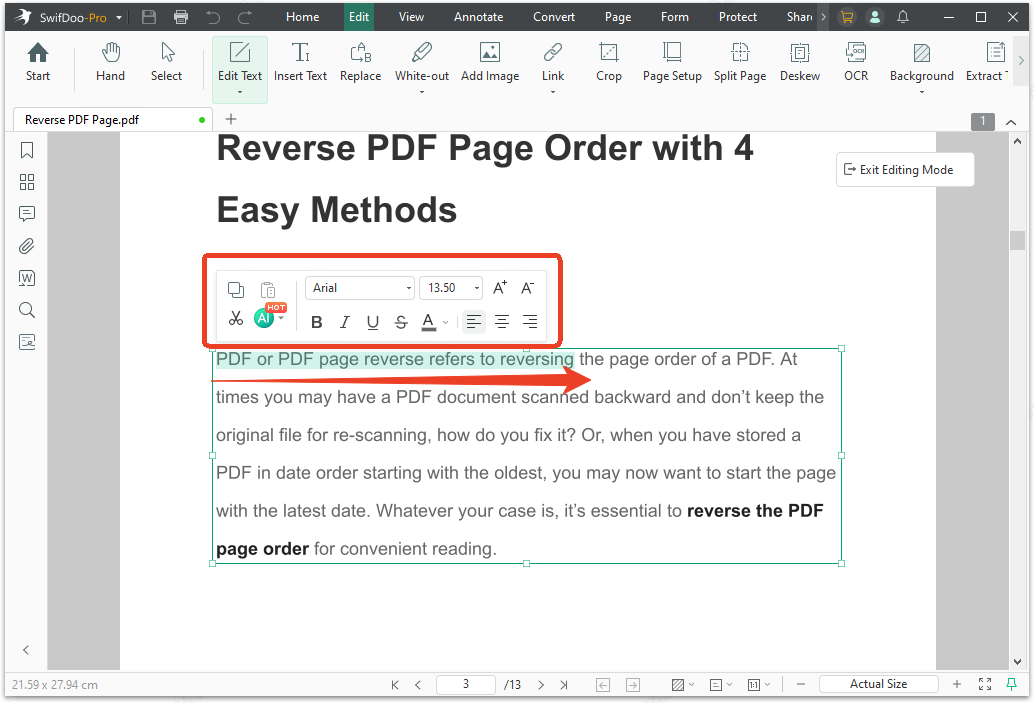Open the comments sidebar panel

pos(27,214)
